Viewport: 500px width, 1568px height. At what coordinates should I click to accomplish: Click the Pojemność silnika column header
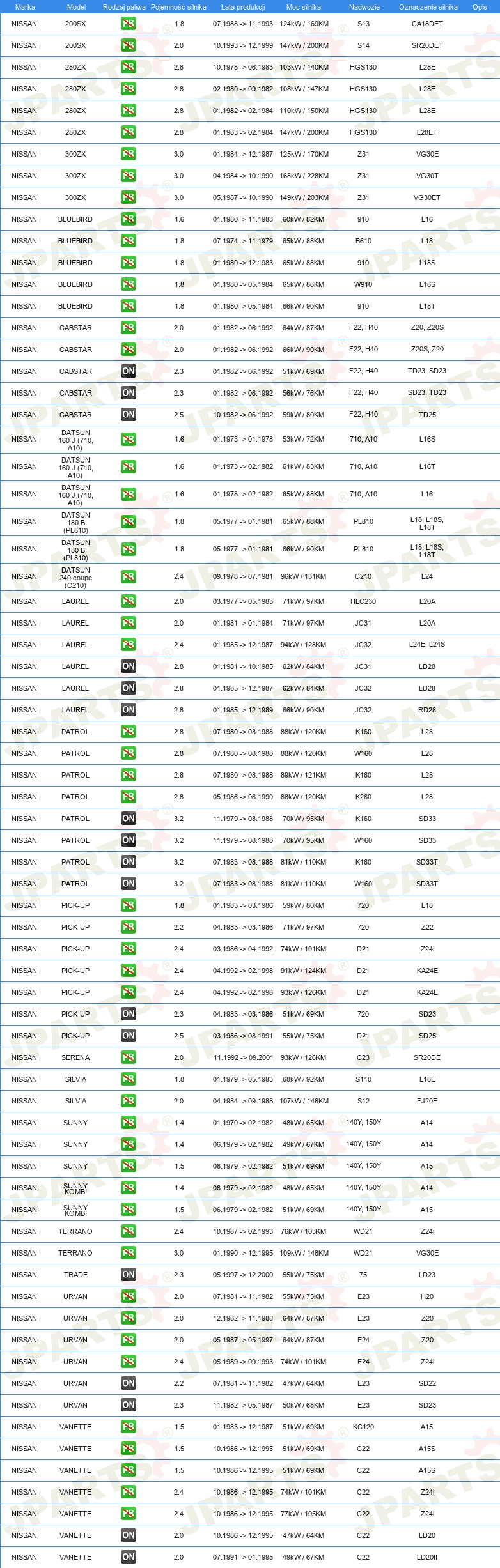pyautogui.click(x=178, y=7)
